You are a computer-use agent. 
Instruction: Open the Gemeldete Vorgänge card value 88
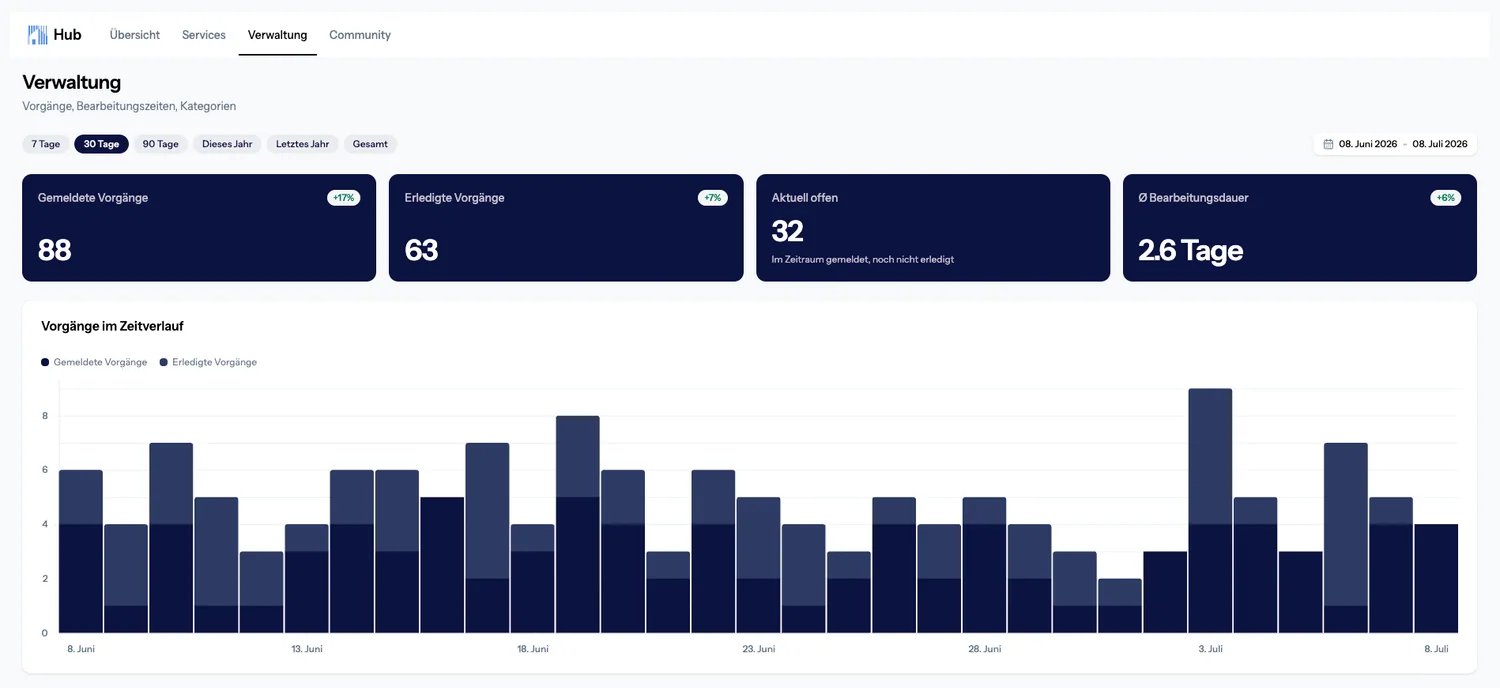(54, 250)
